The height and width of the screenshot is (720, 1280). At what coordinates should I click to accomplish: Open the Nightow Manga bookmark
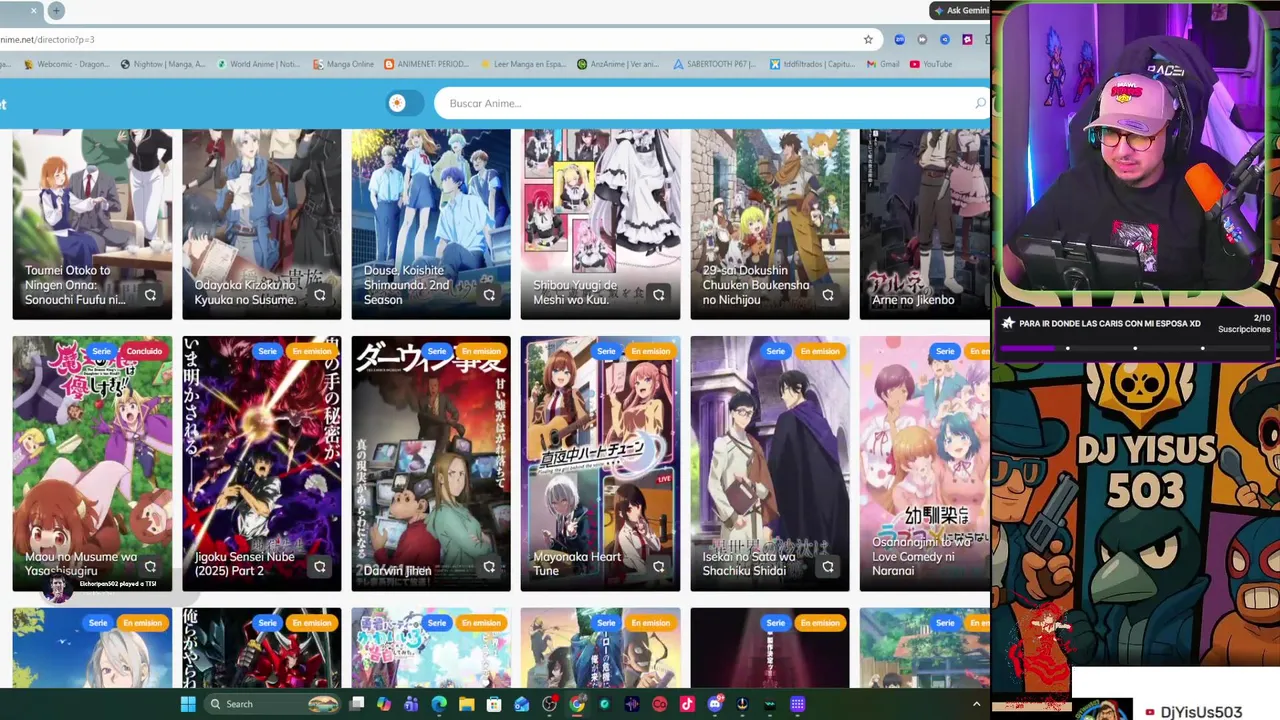[163, 64]
